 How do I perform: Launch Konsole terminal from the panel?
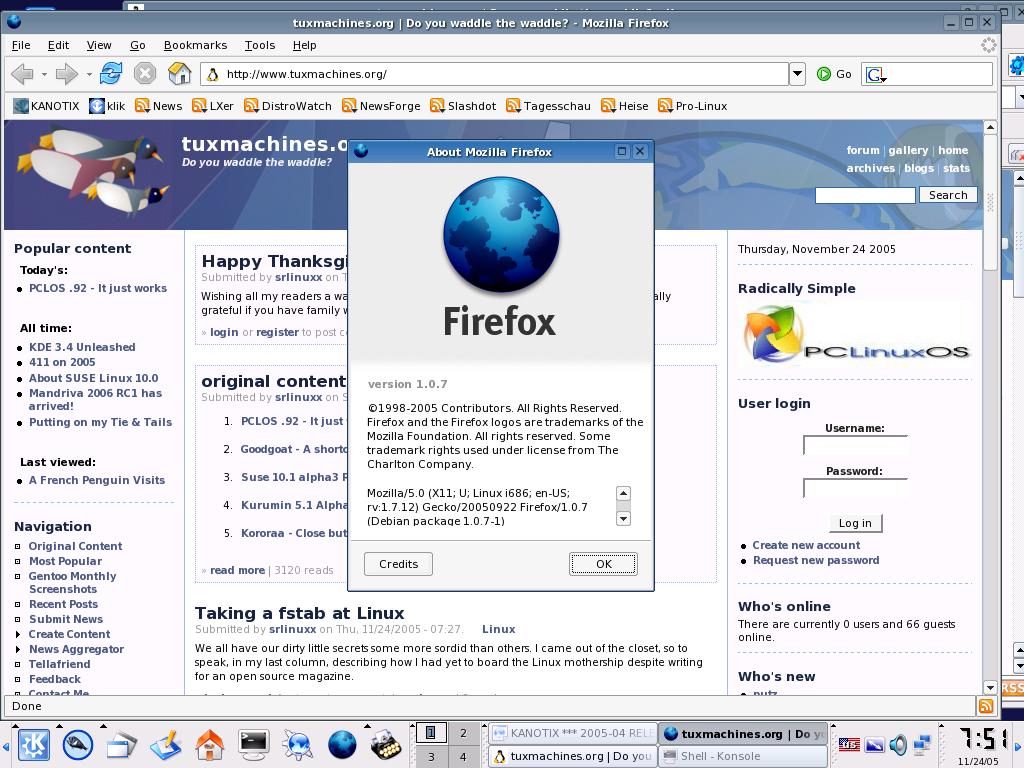[x=253, y=744]
